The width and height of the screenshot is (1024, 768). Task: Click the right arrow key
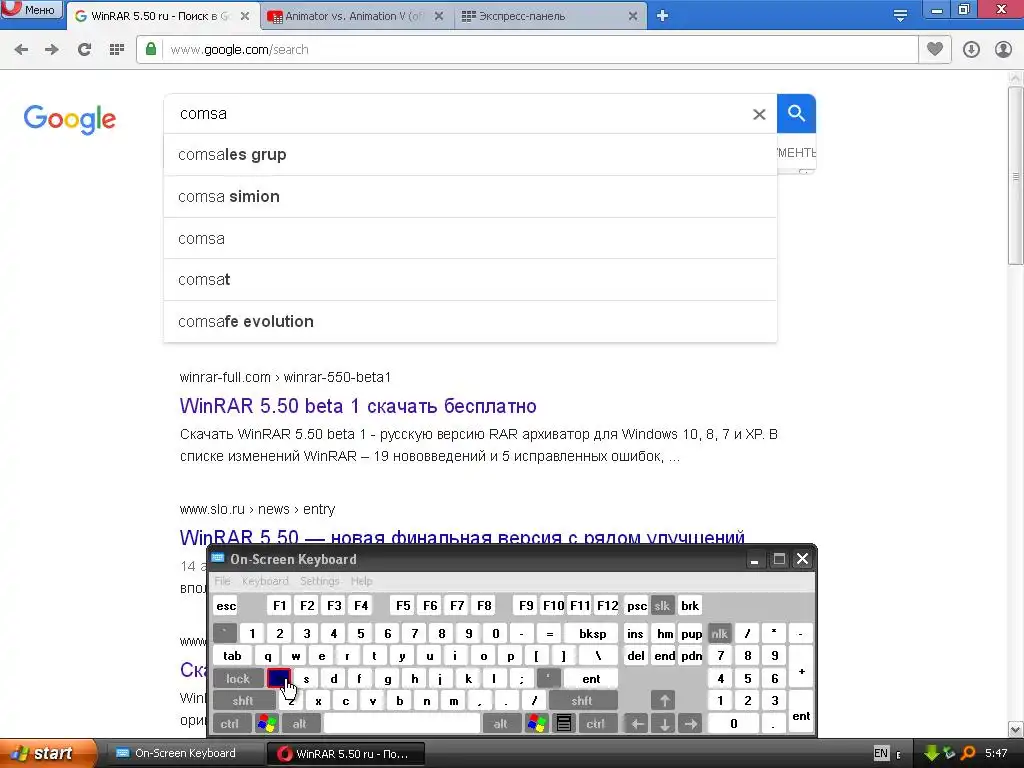[690, 724]
